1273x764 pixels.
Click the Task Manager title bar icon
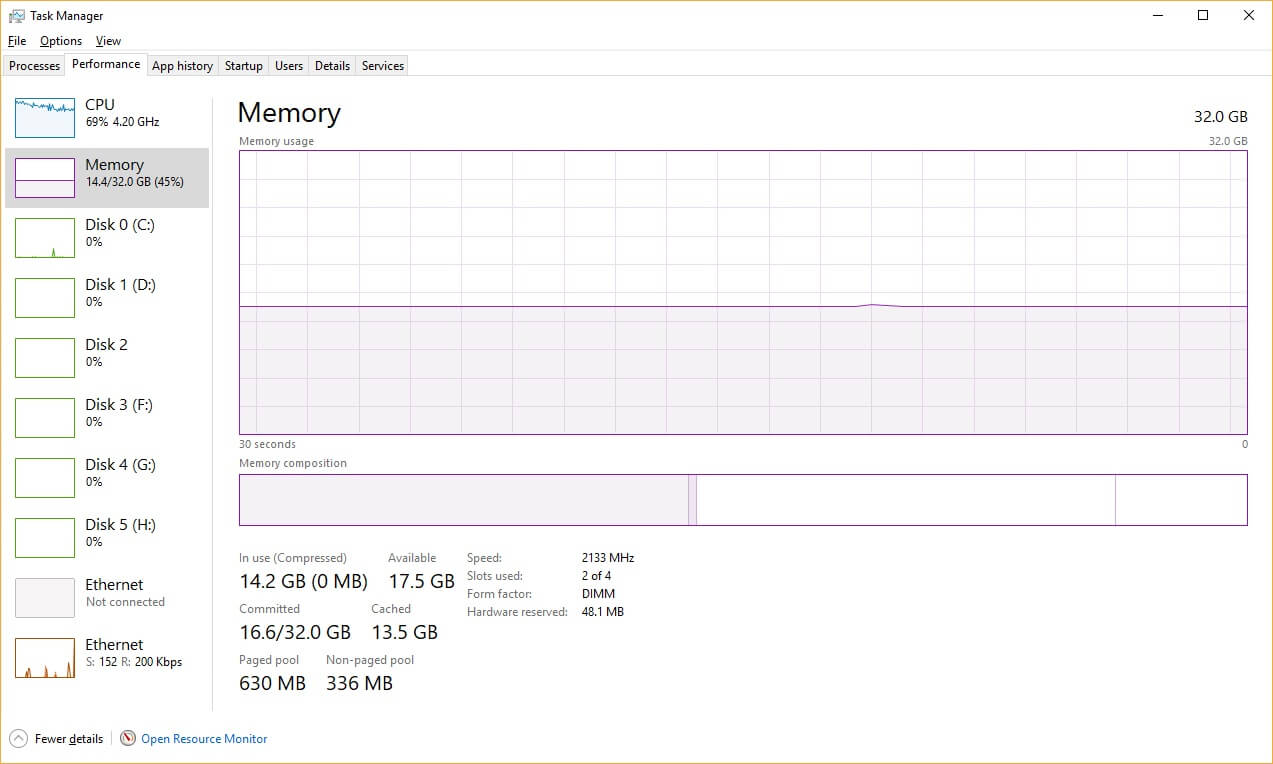(x=16, y=16)
